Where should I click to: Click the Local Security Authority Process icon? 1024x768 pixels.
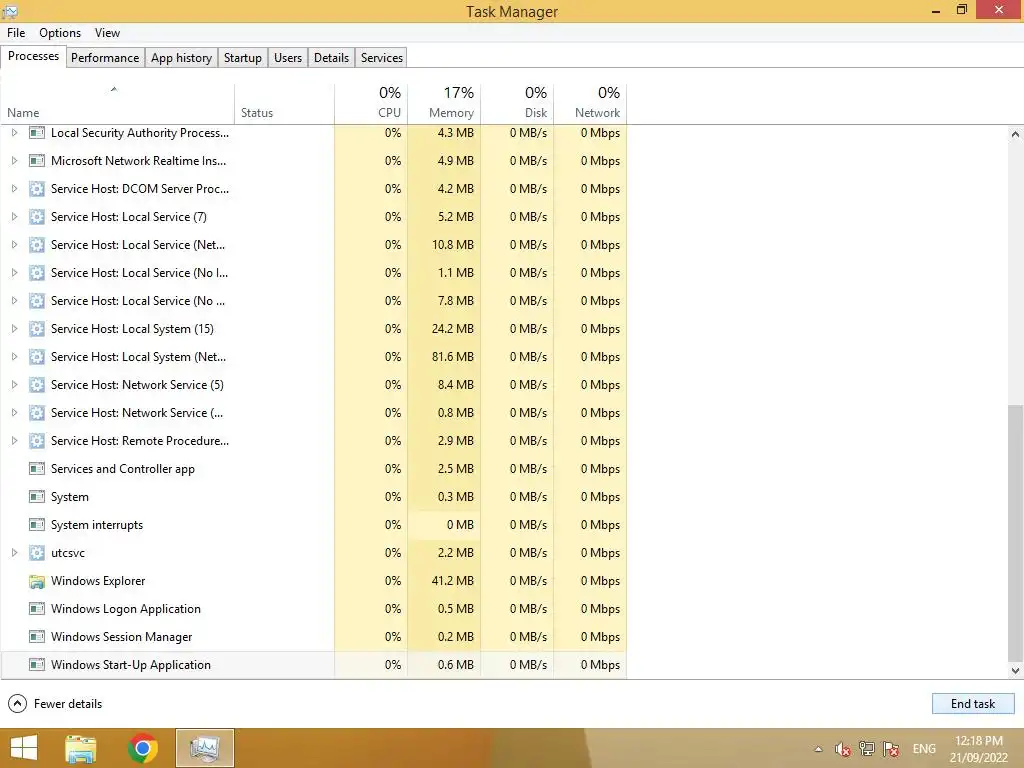37,133
